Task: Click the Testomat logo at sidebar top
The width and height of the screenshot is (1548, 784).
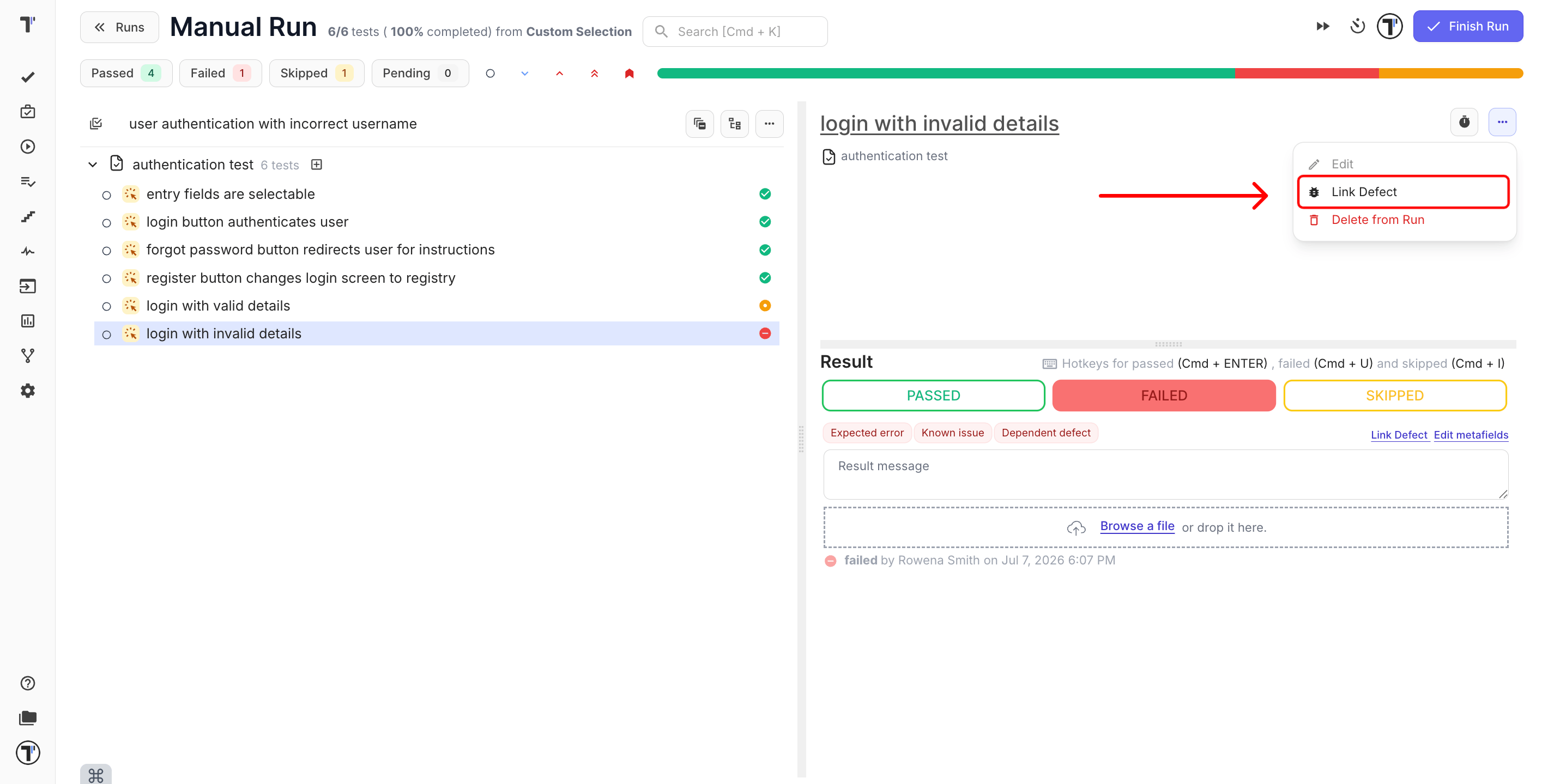Action: point(28,24)
